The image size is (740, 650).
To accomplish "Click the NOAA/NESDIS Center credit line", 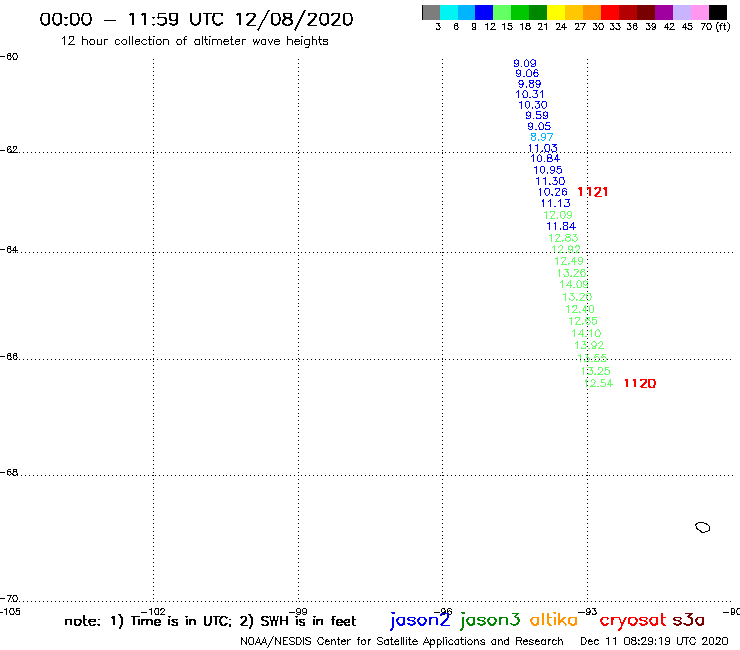I will tap(402, 642).
